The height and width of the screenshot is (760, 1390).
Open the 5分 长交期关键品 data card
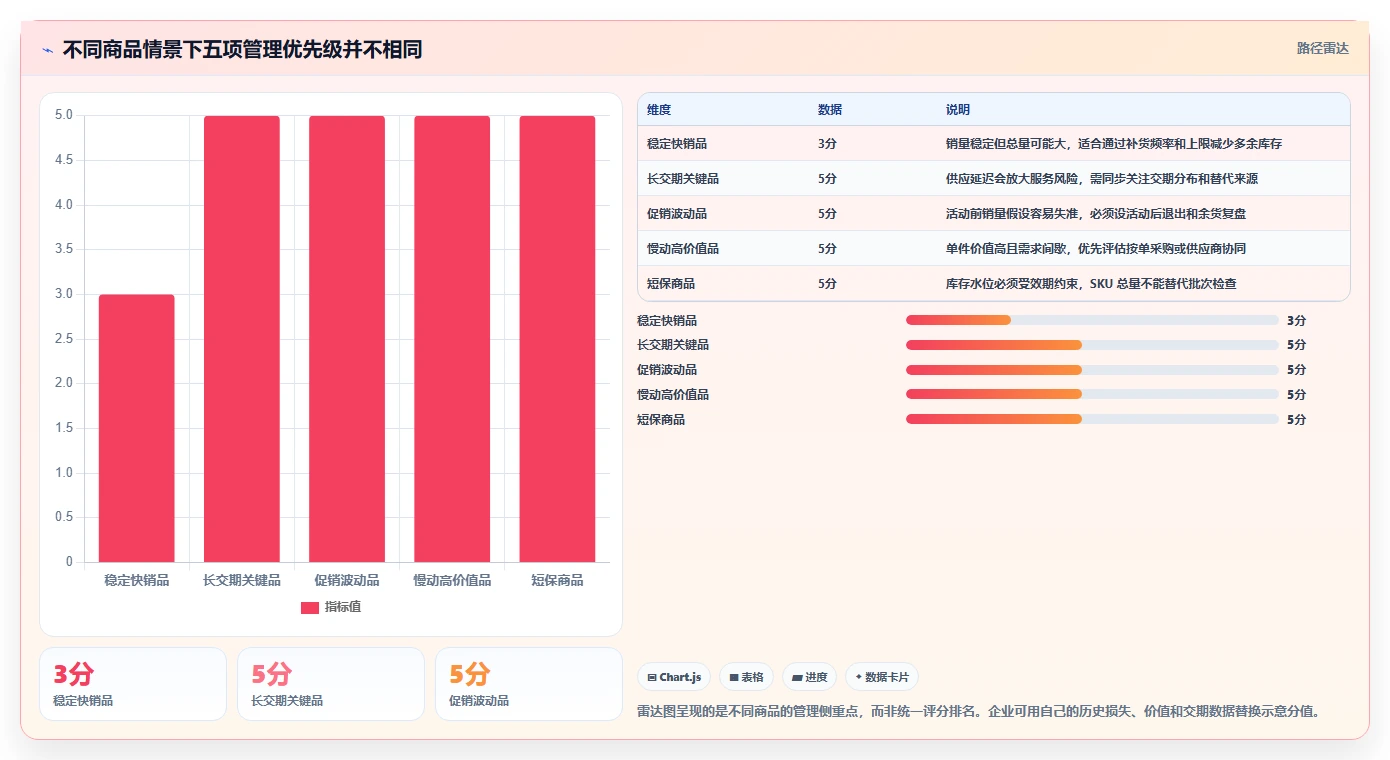point(331,684)
